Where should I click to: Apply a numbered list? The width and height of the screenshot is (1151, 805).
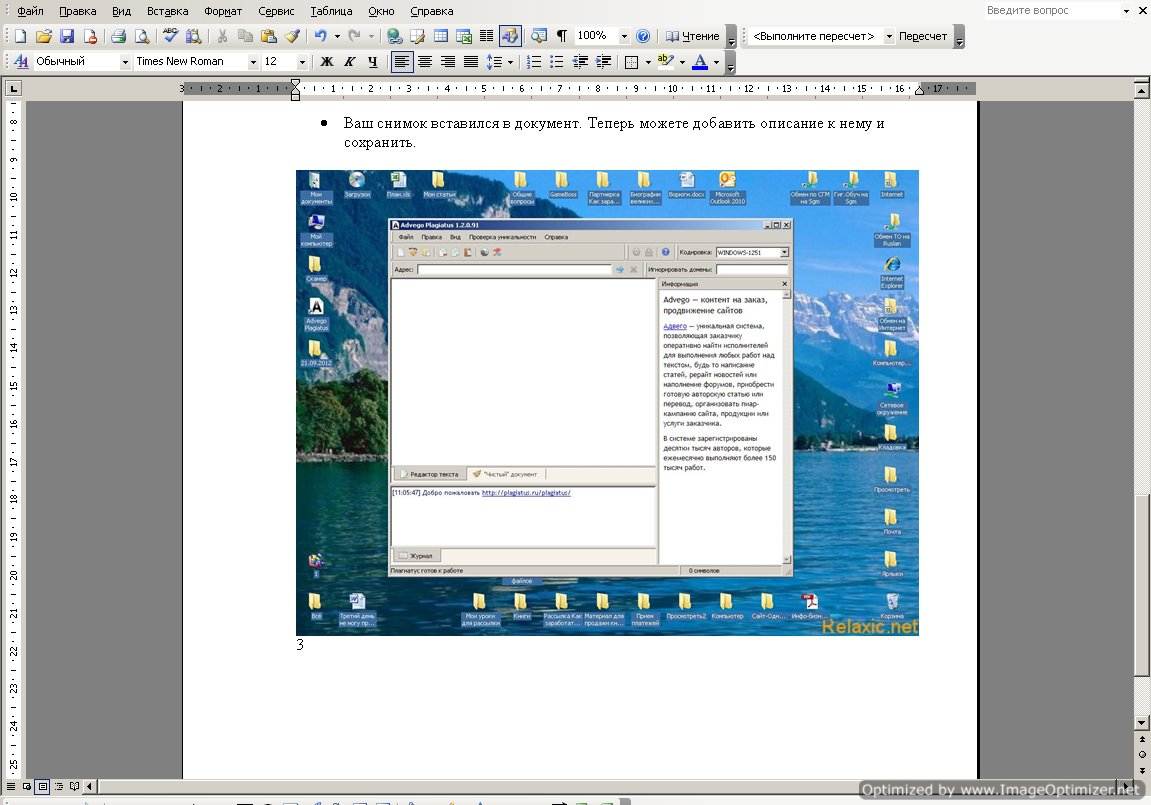(x=534, y=62)
